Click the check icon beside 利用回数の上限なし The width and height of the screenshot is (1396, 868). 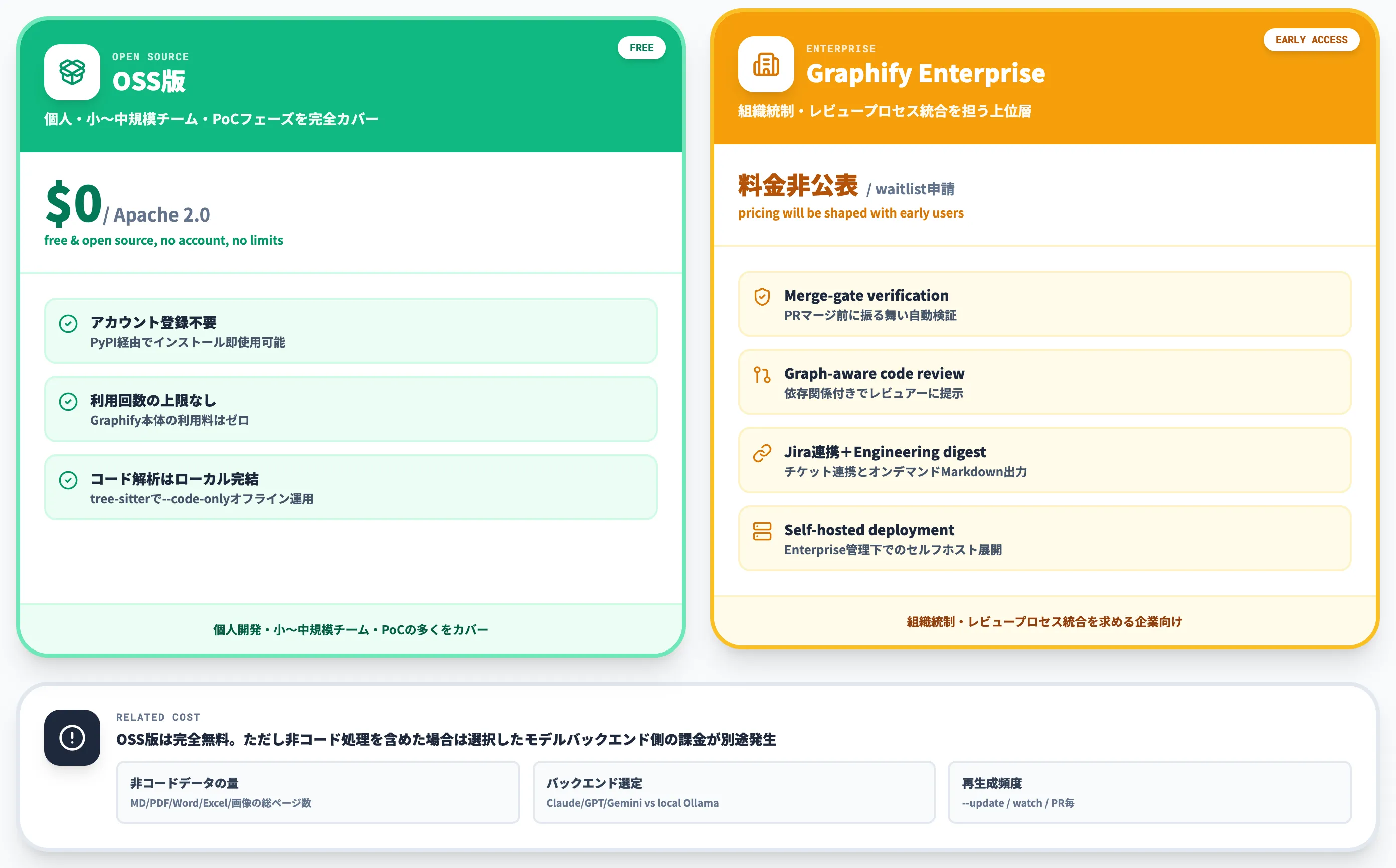68,402
